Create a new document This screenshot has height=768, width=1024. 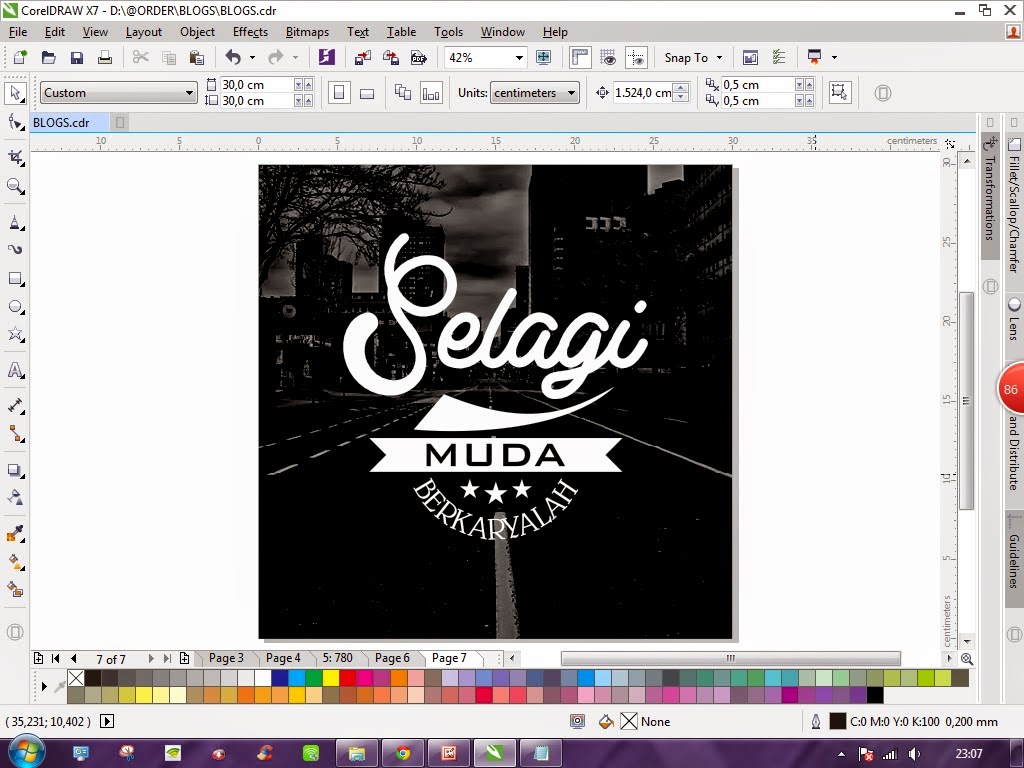(x=20, y=57)
